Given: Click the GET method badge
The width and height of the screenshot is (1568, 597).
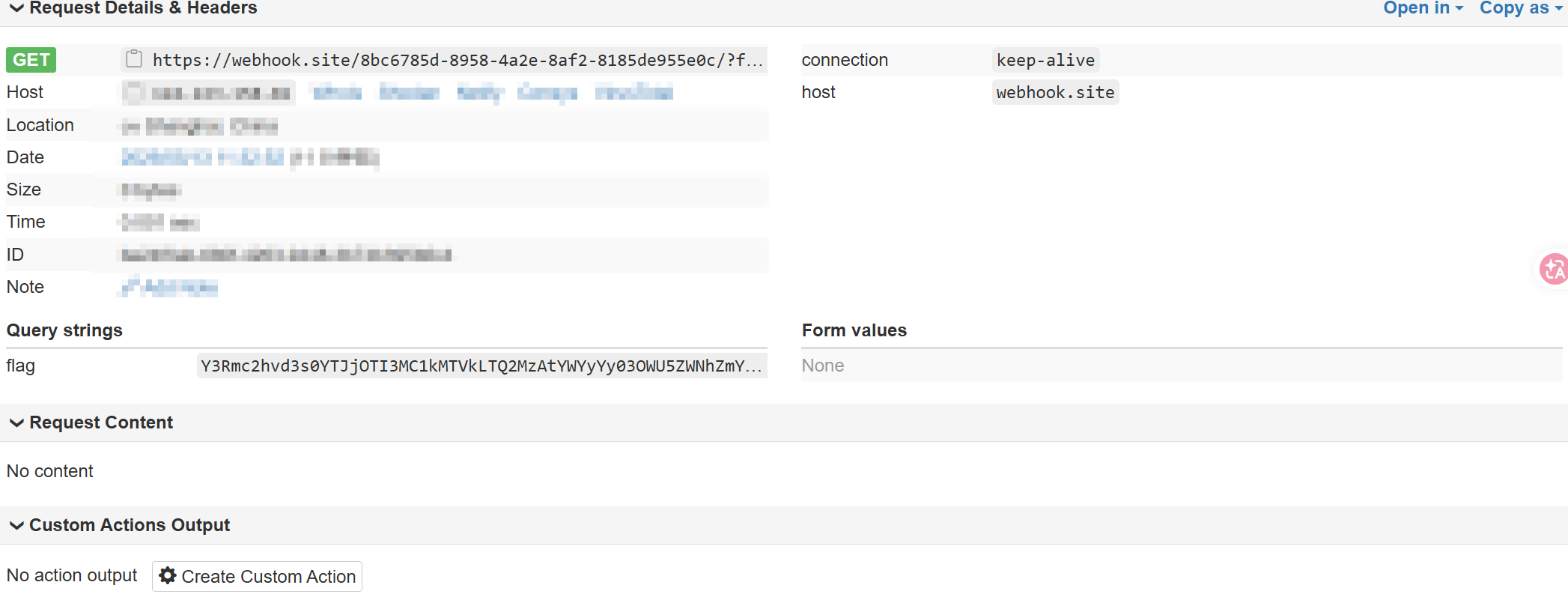Looking at the screenshot, I should click(x=31, y=60).
